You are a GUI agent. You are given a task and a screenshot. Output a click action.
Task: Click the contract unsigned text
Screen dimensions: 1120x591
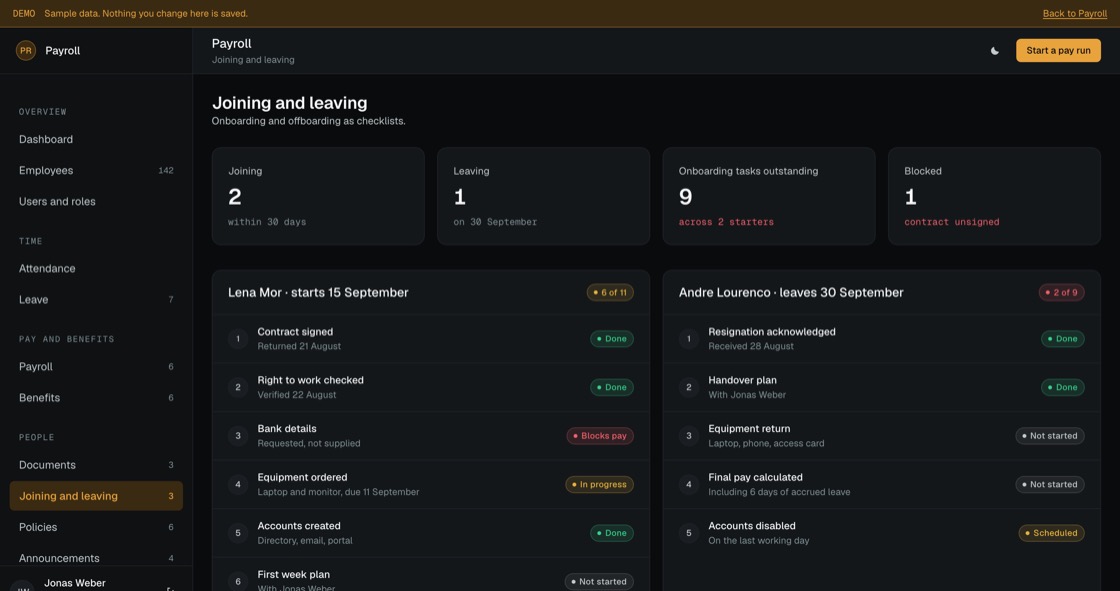tap(951, 222)
